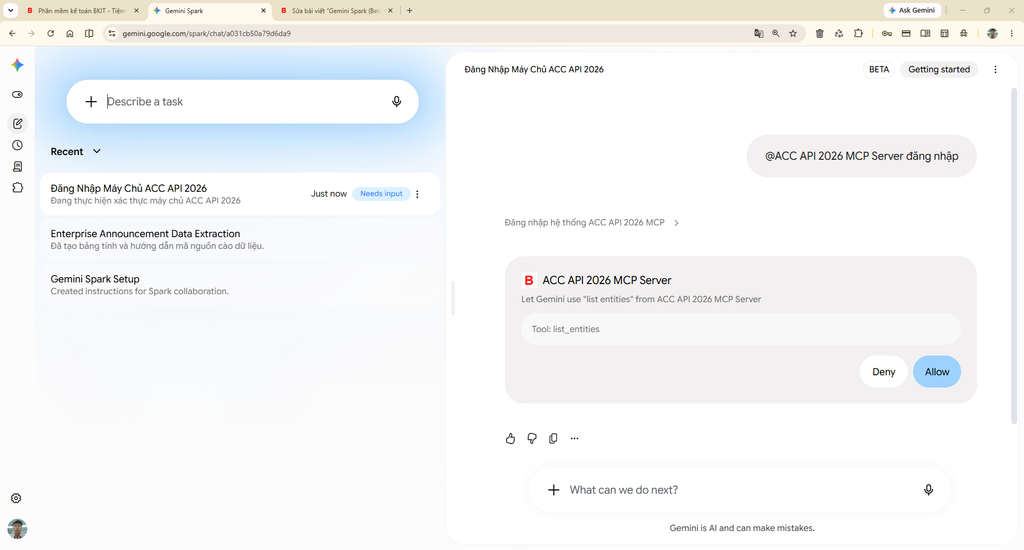This screenshot has height=550, width=1024.
Task: Click the Allow button
Action: [936, 372]
